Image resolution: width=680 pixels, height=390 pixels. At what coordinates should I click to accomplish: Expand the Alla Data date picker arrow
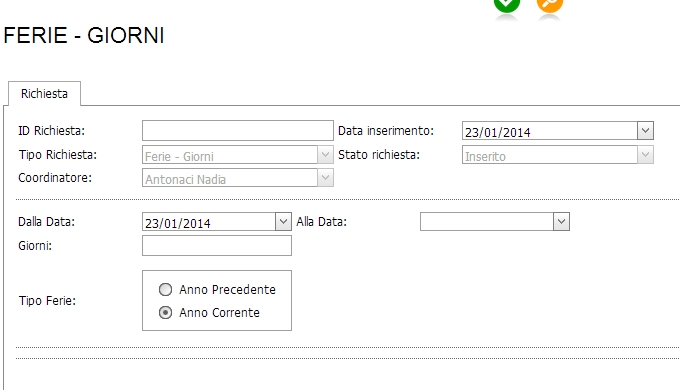point(561,222)
